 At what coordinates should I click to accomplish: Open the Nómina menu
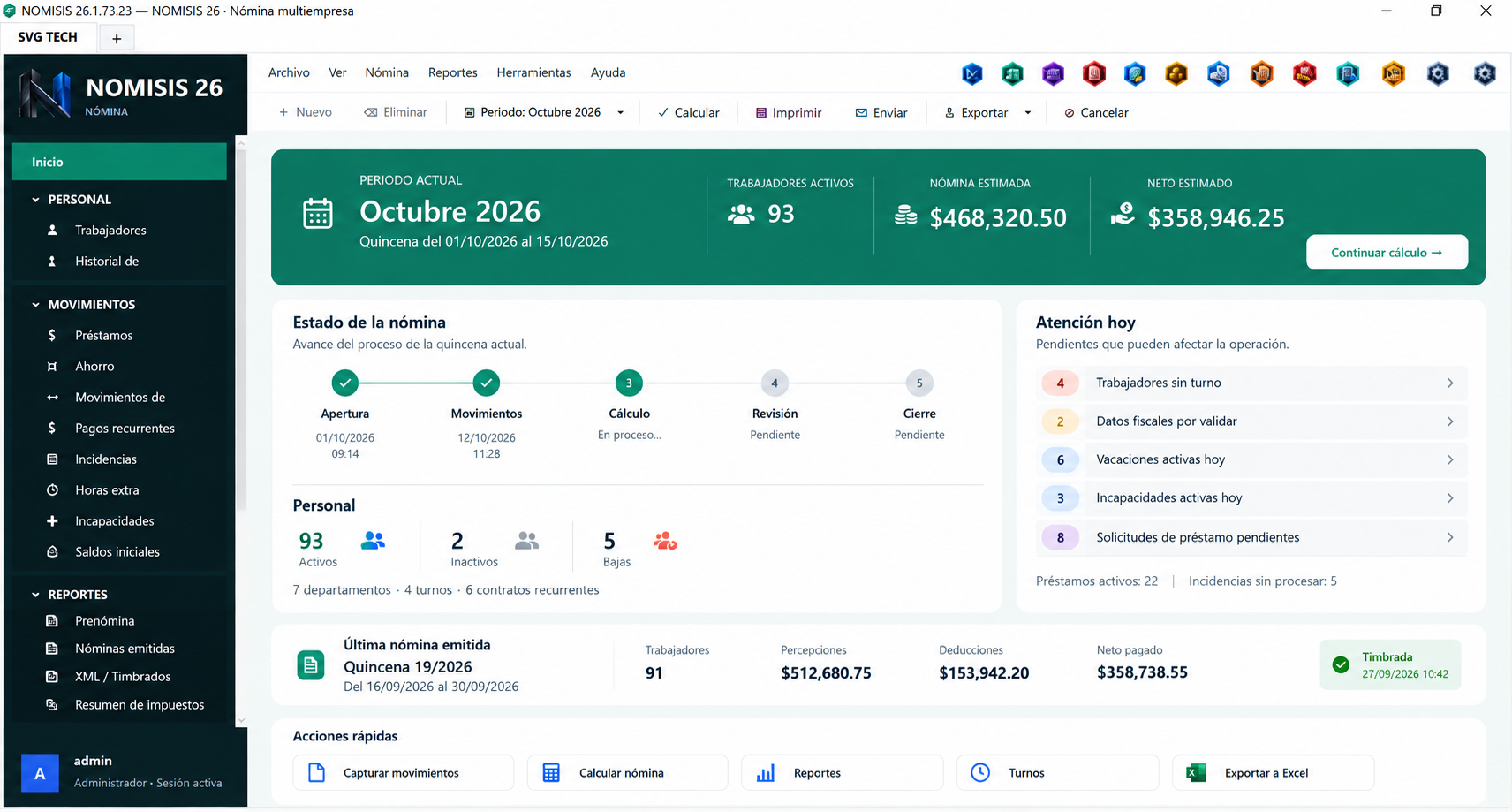pos(387,72)
